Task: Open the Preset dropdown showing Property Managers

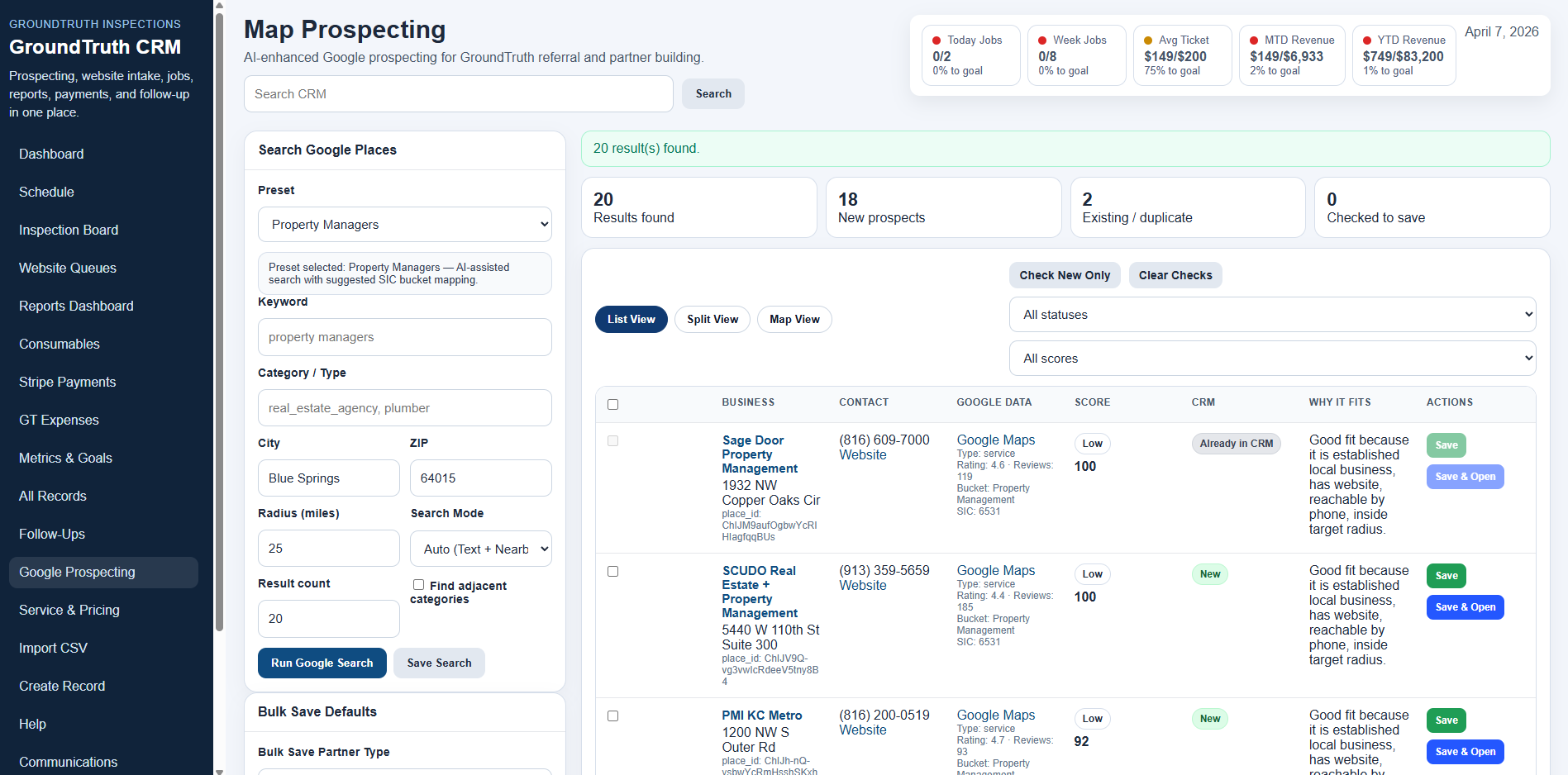Action: [405, 225]
